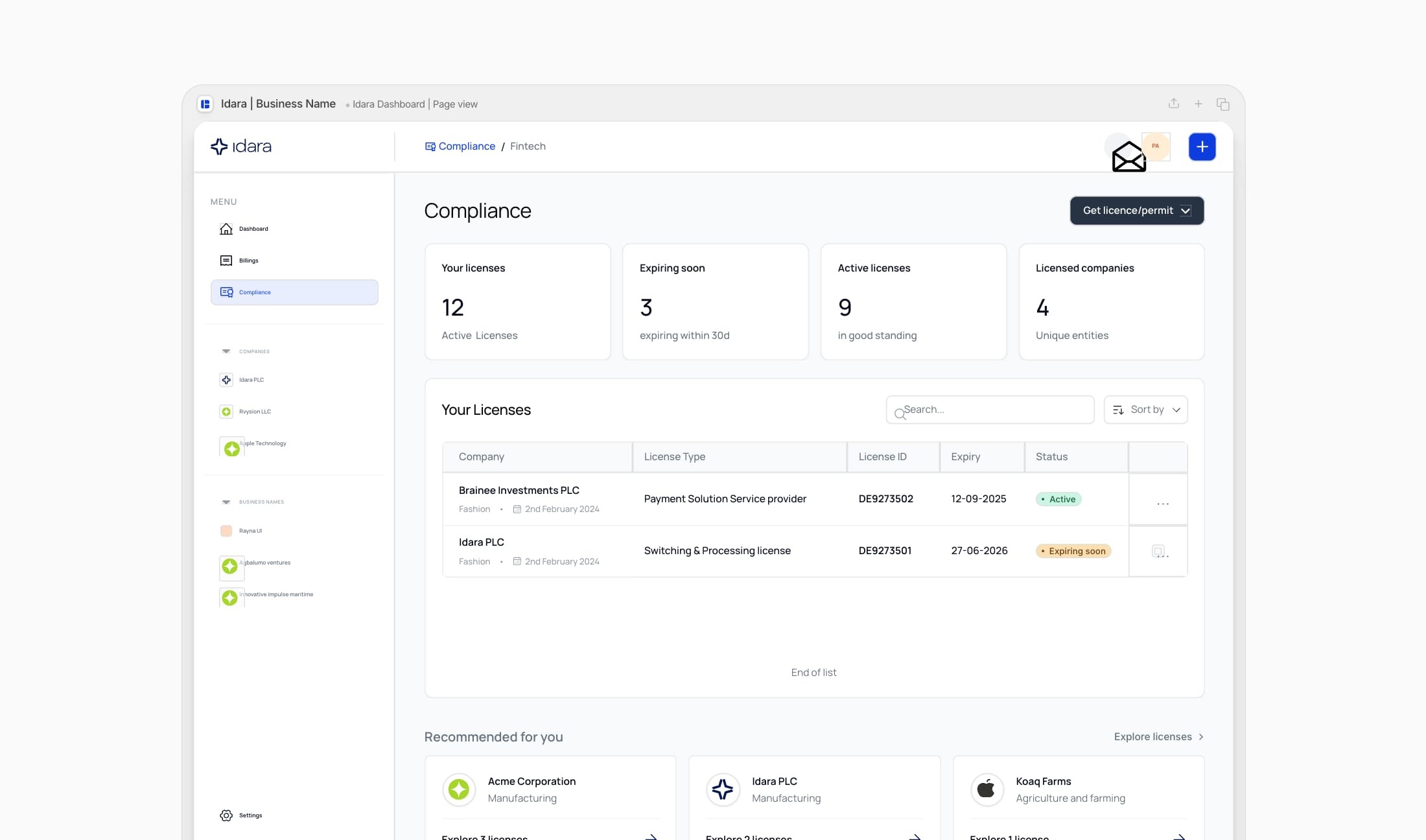Select Compliance in the sidebar menu

[294, 292]
